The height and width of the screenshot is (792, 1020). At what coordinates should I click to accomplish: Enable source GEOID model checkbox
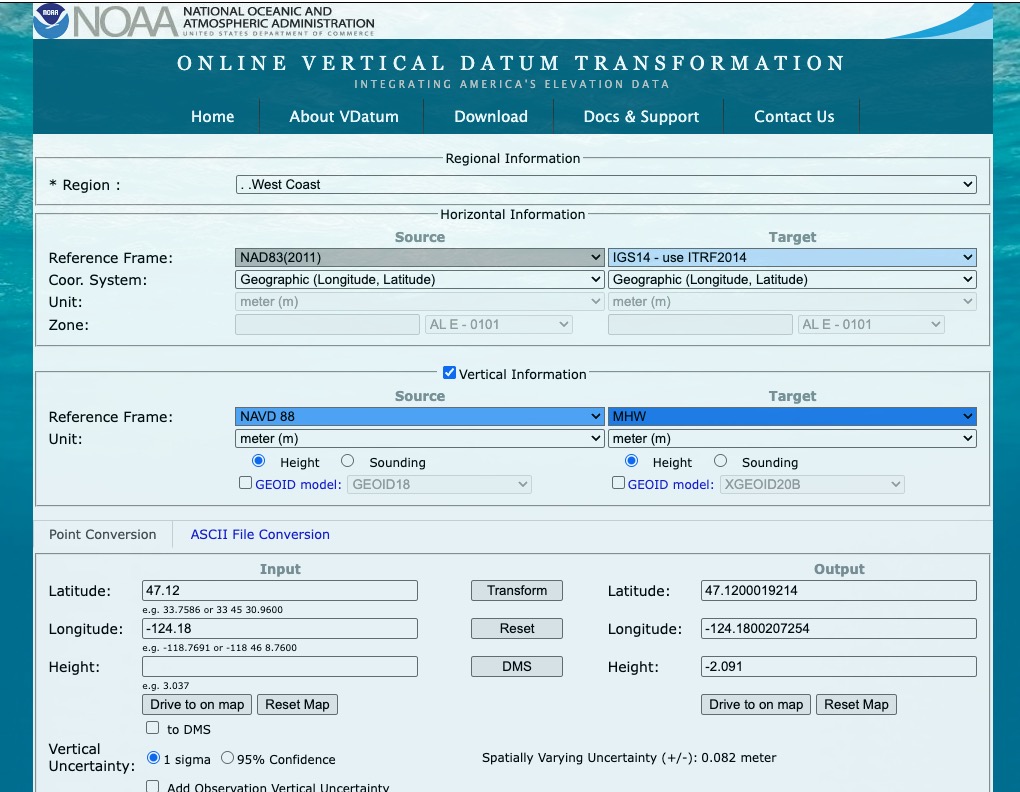(x=246, y=484)
